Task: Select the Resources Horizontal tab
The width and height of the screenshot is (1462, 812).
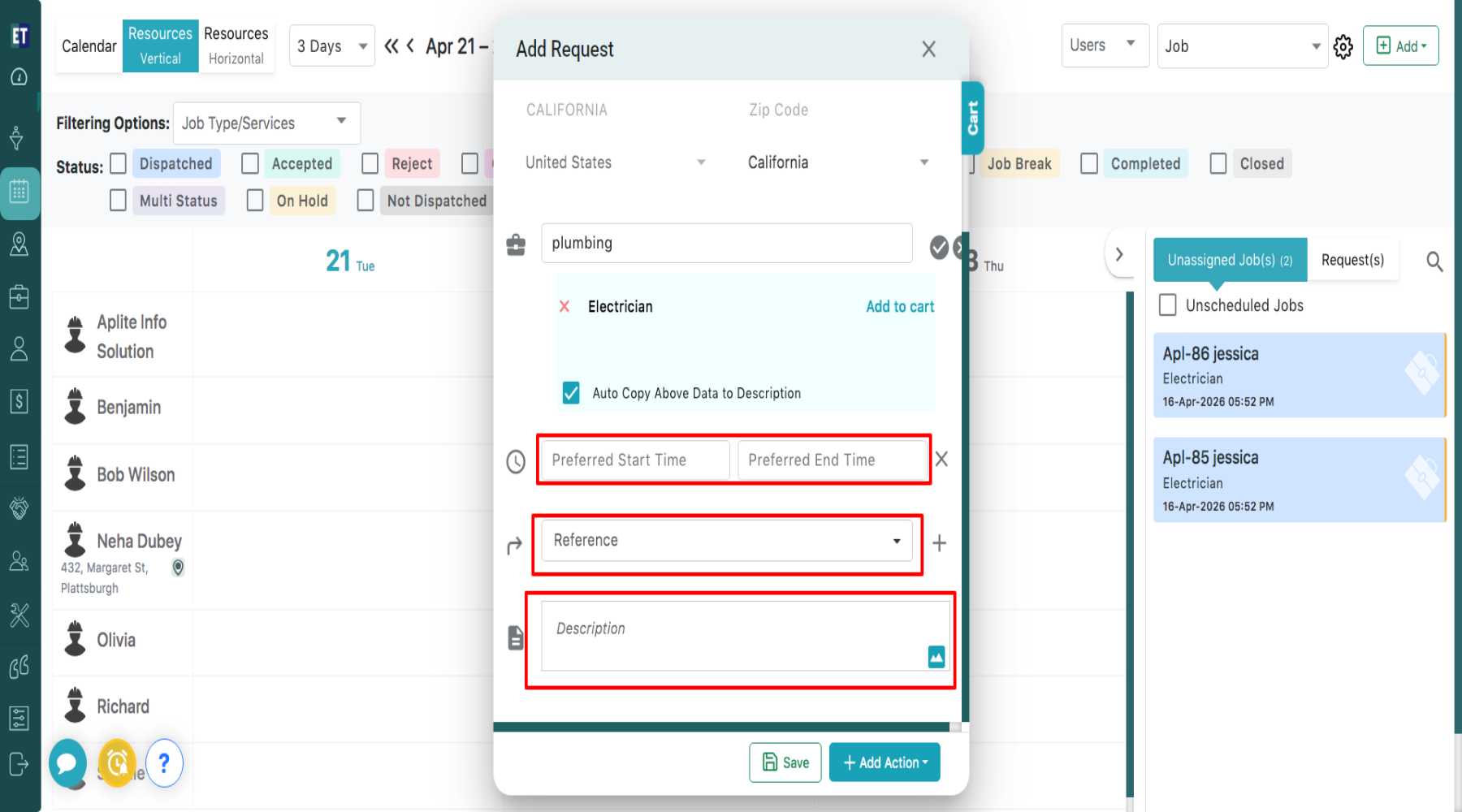Action: pyautogui.click(x=236, y=46)
